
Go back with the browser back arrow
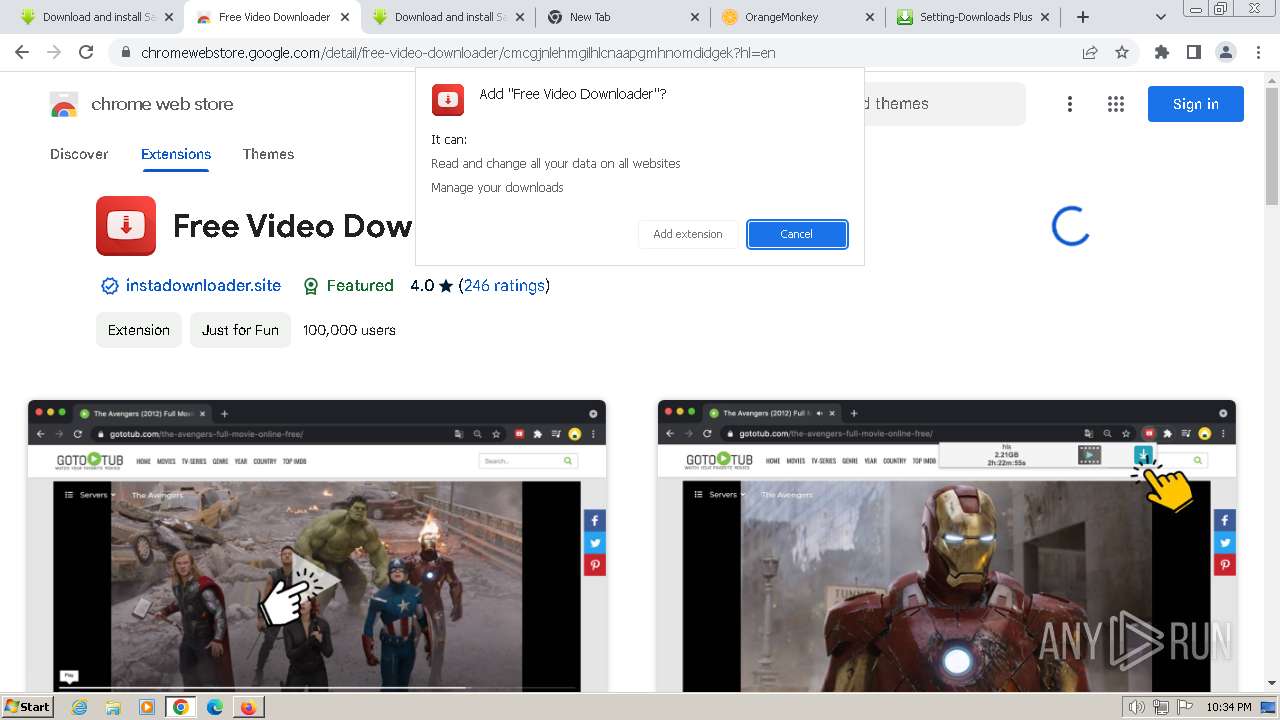(x=22, y=52)
